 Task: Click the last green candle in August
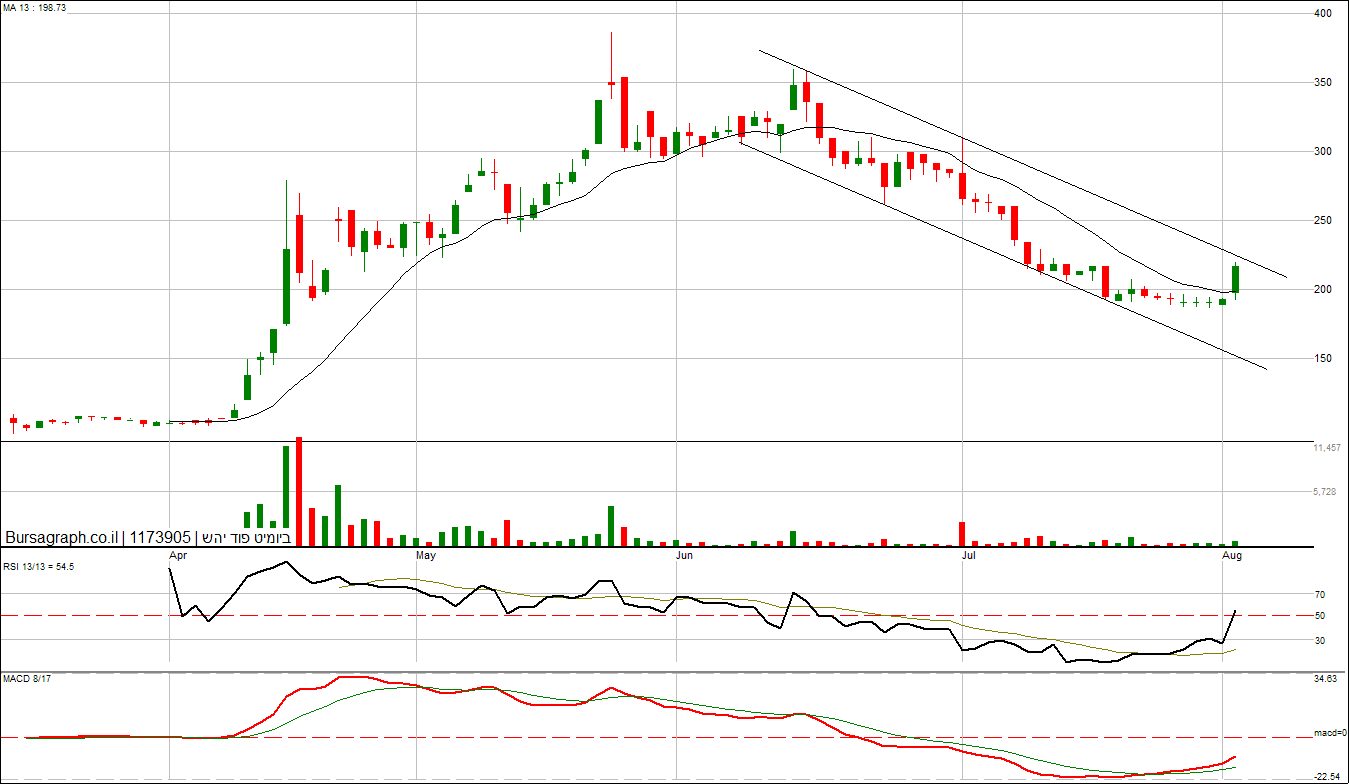1236,279
